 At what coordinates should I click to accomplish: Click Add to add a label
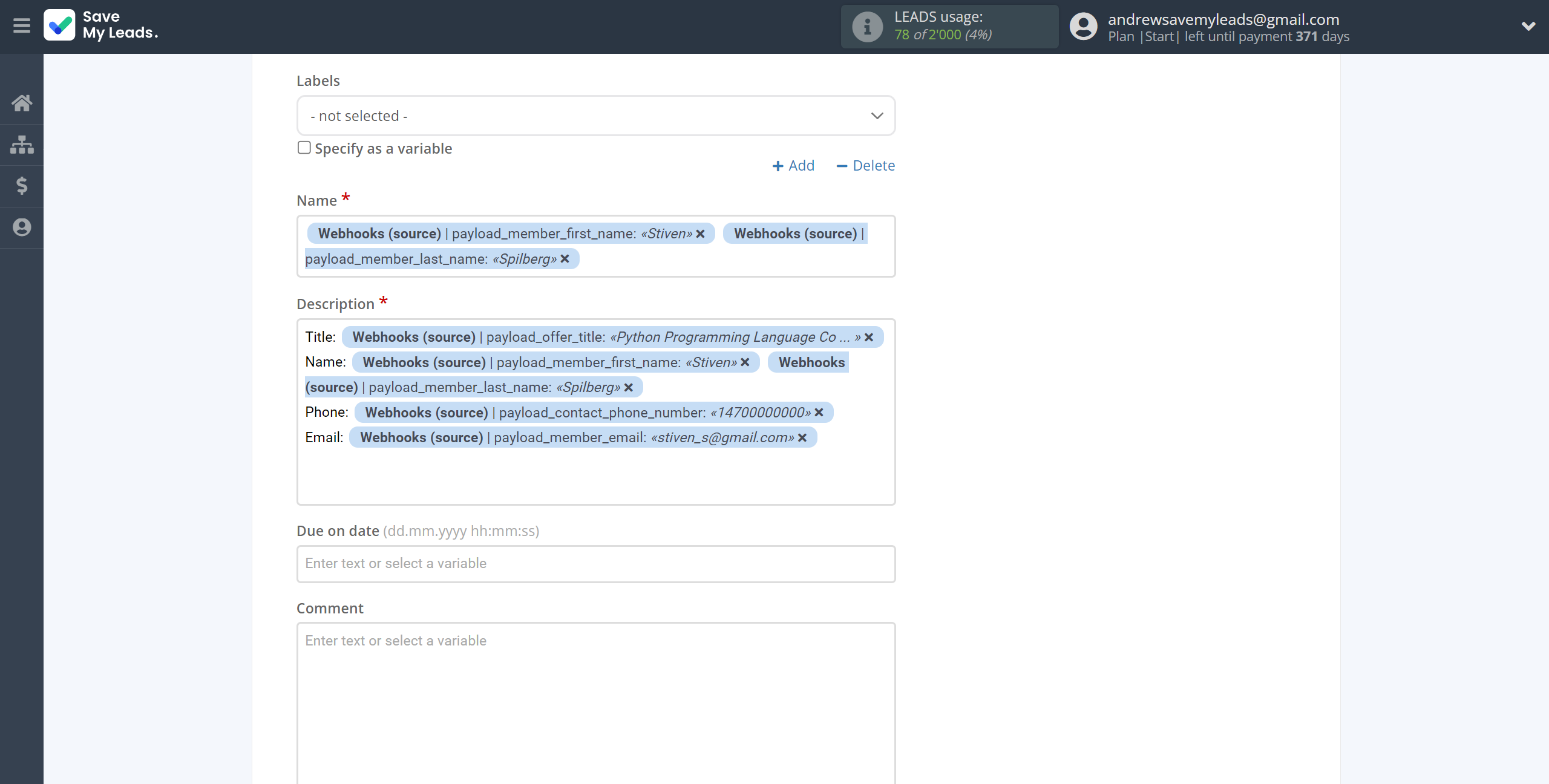point(793,166)
